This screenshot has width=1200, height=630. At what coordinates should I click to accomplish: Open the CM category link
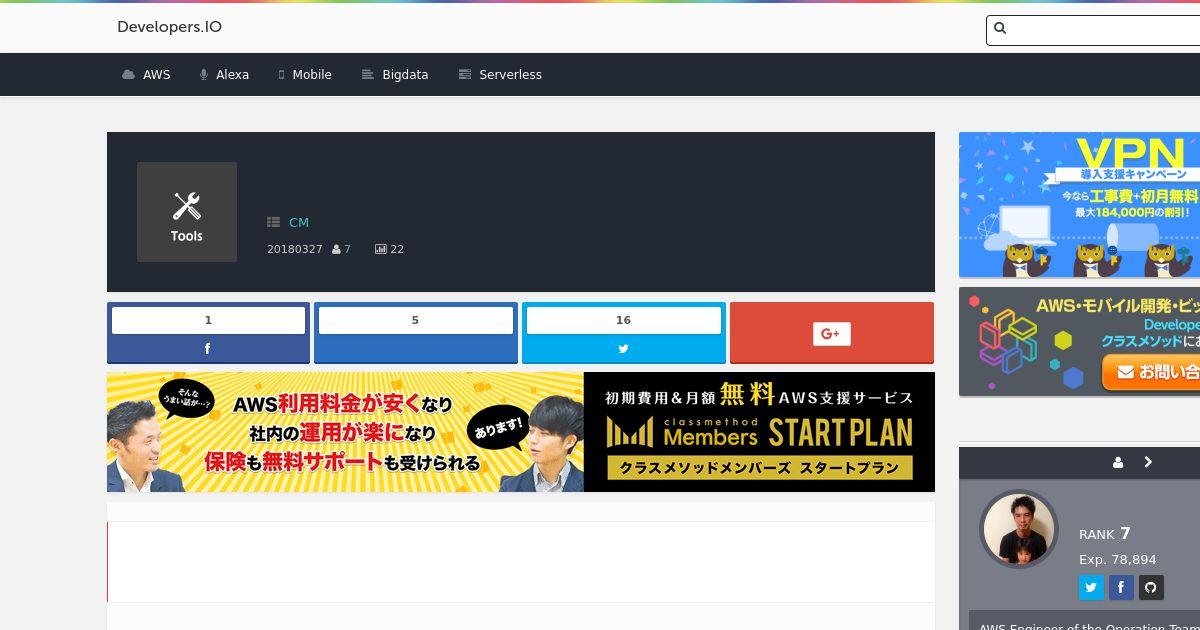299,223
